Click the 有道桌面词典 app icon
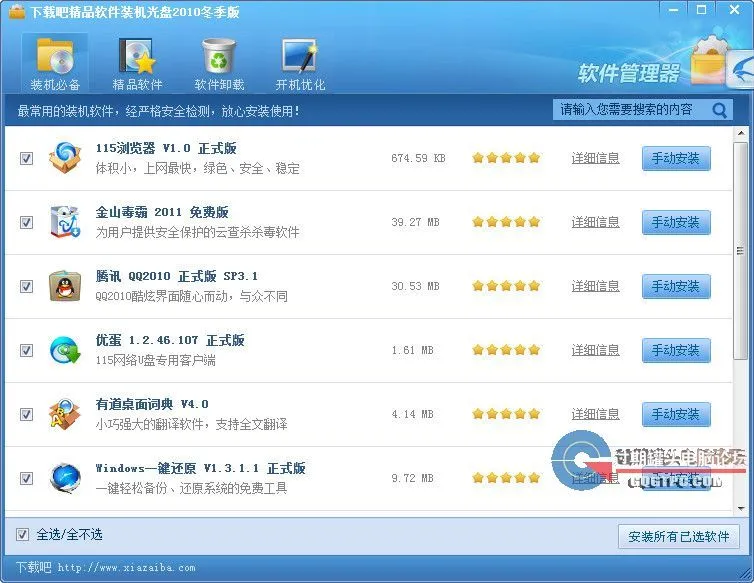This screenshot has height=583, width=754. pos(66,414)
